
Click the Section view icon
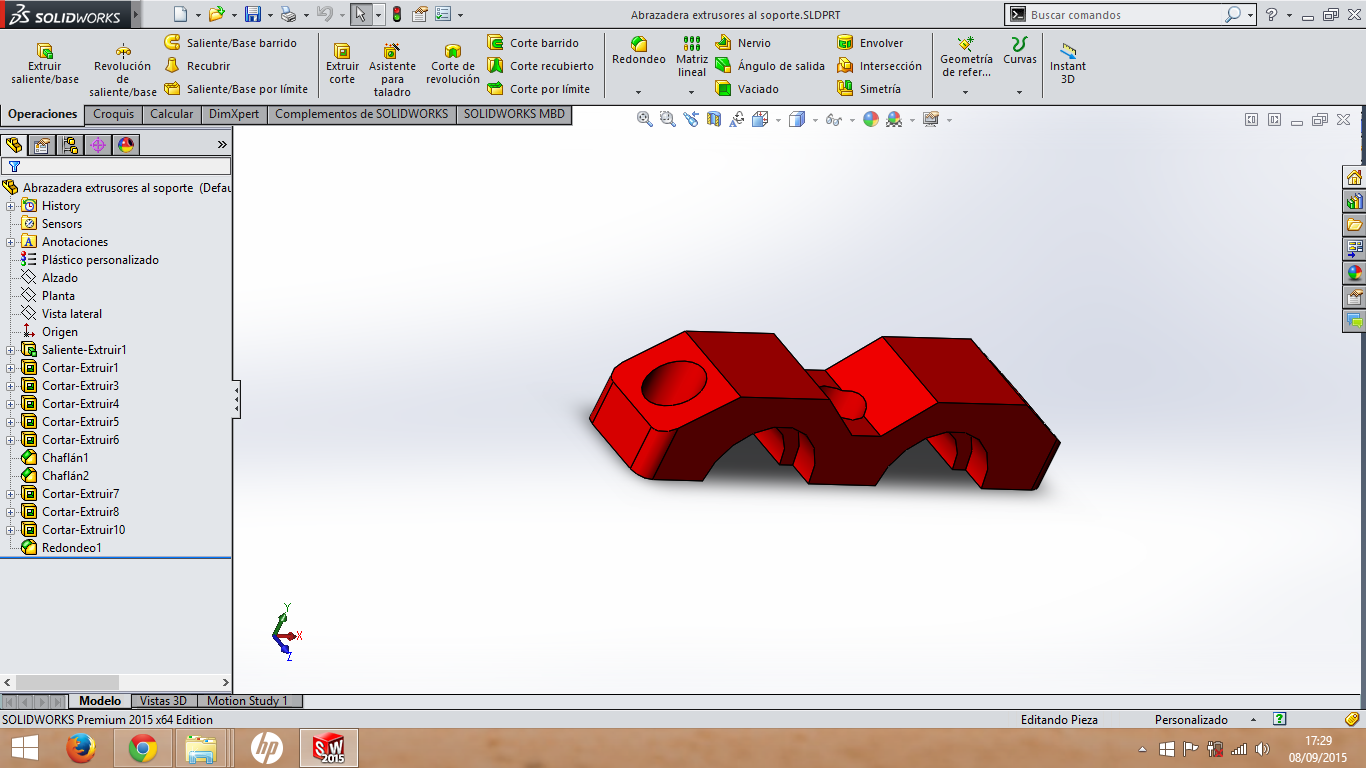[x=714, y=119]
